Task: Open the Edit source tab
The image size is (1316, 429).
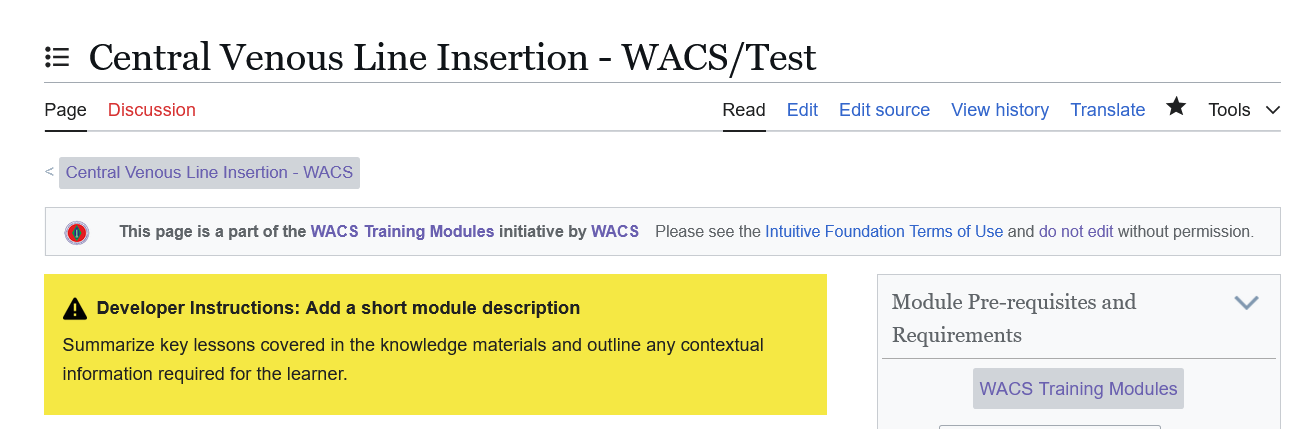Action: [x=884, y=110]
